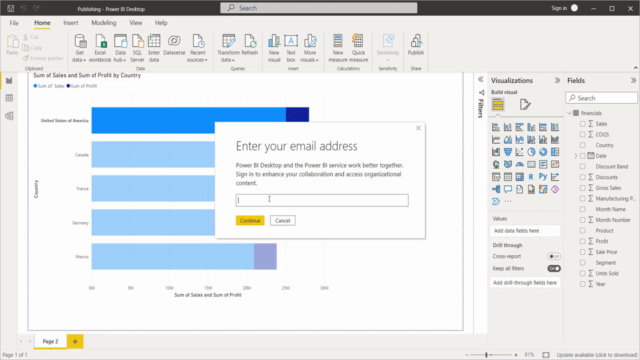Collapse the financials table

570,113
